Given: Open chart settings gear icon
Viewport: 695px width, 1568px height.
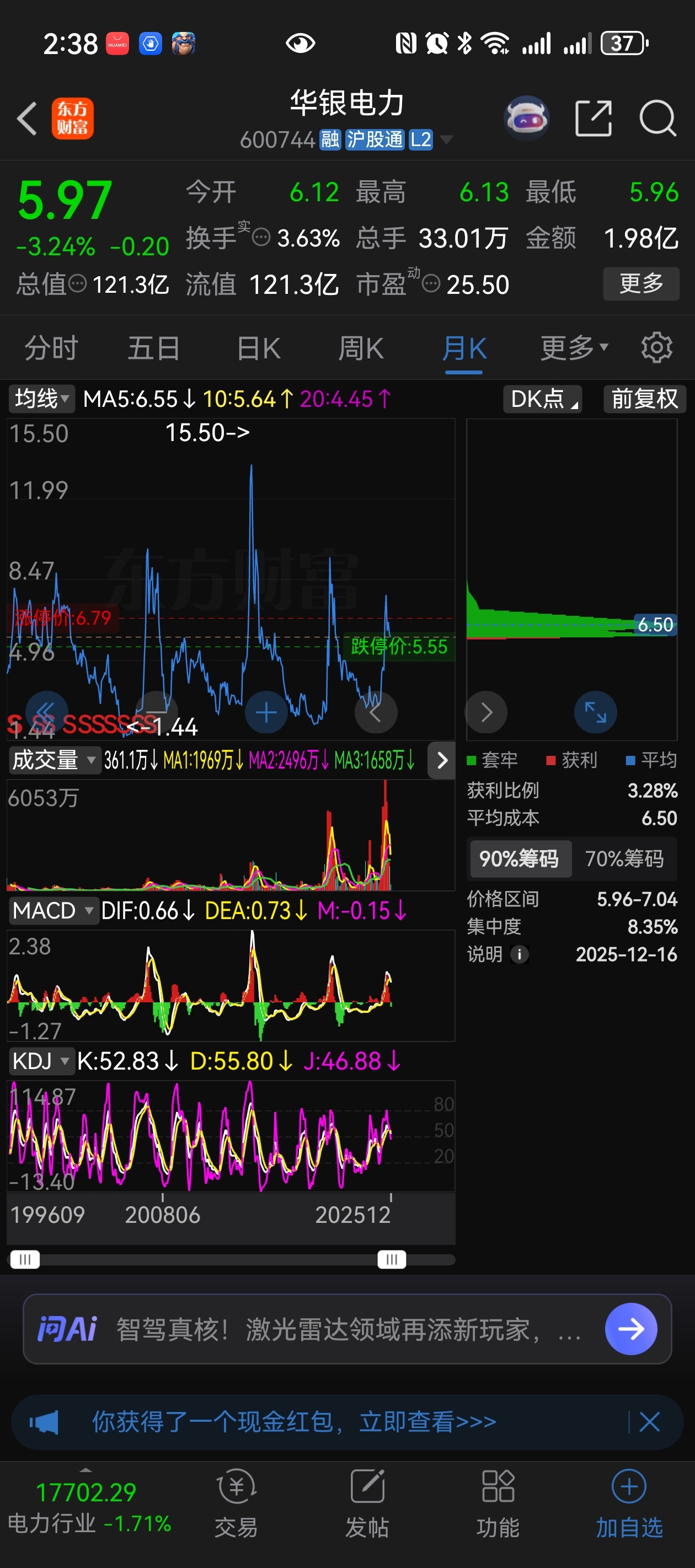Looking at the screenshot, I should [x=656, y=348].
